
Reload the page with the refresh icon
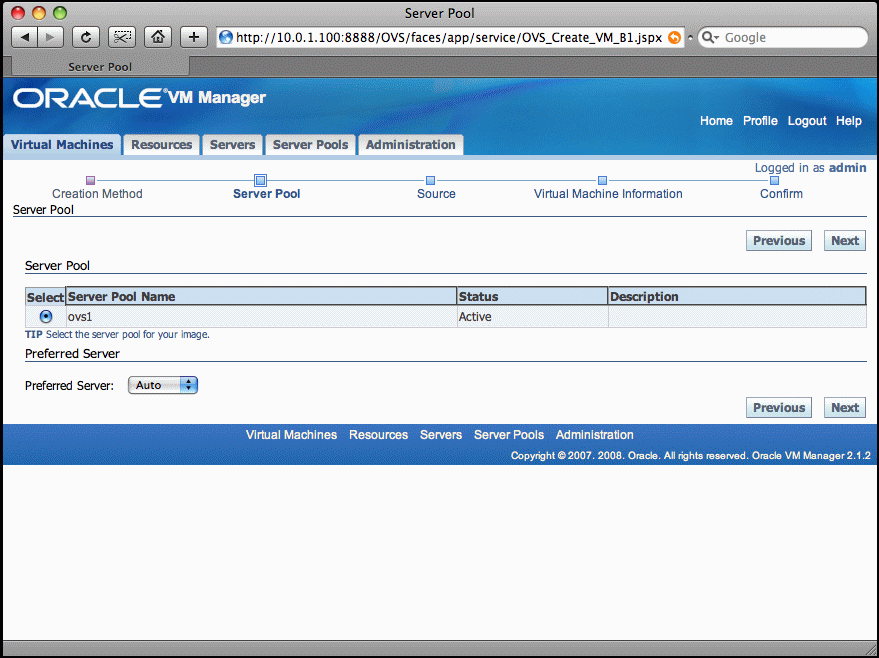pyautogui.click(x=86, y=37)
